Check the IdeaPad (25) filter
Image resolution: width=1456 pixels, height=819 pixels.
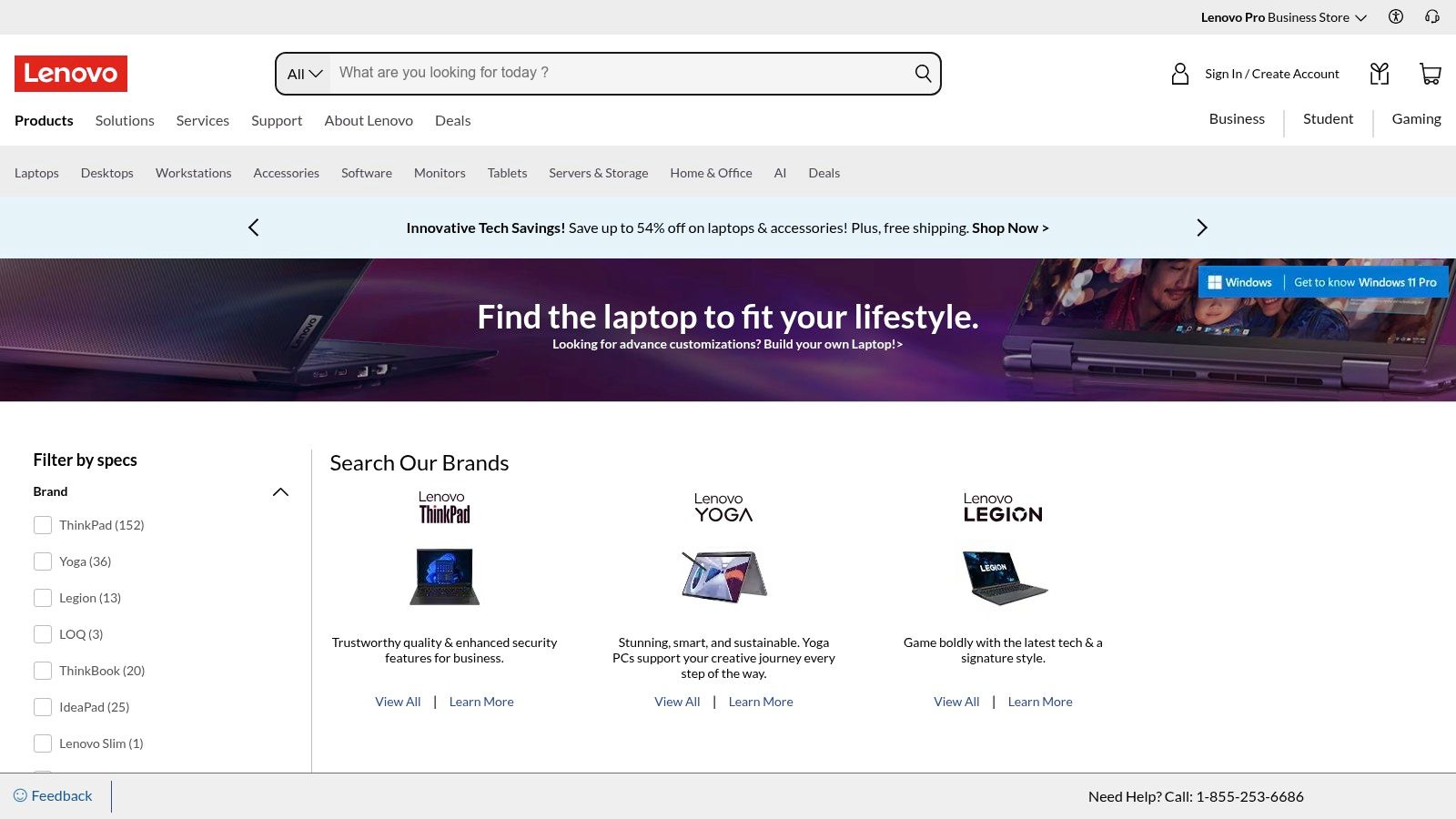tap(43, 707)
